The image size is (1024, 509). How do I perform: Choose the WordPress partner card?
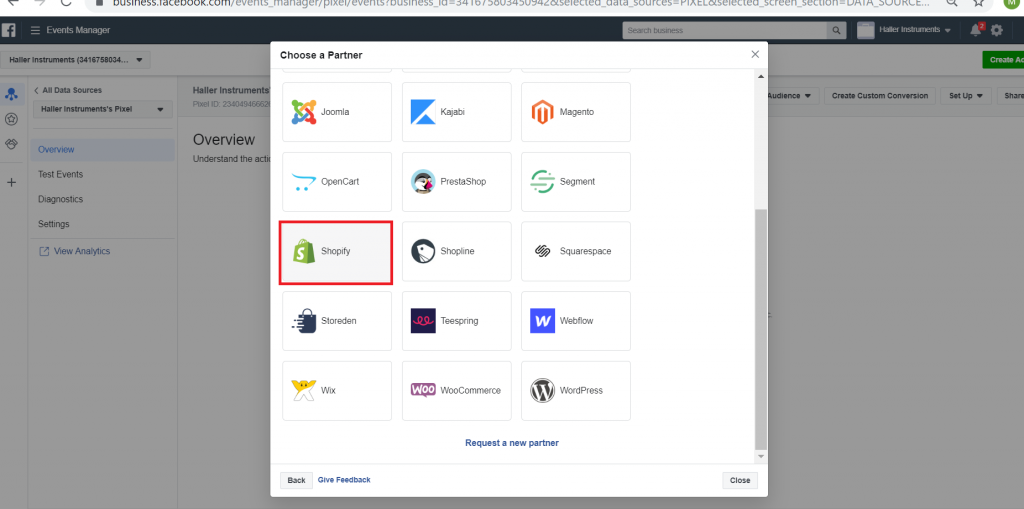tap(576, 391)
